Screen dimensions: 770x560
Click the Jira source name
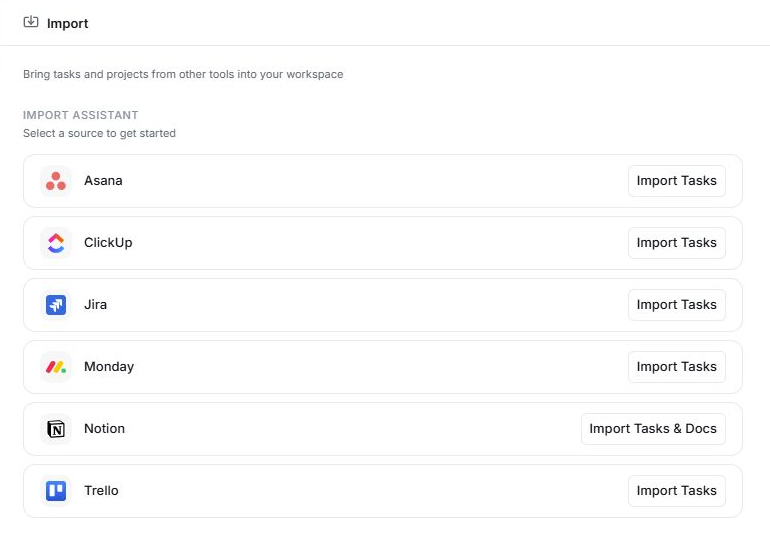coord(95,305)
